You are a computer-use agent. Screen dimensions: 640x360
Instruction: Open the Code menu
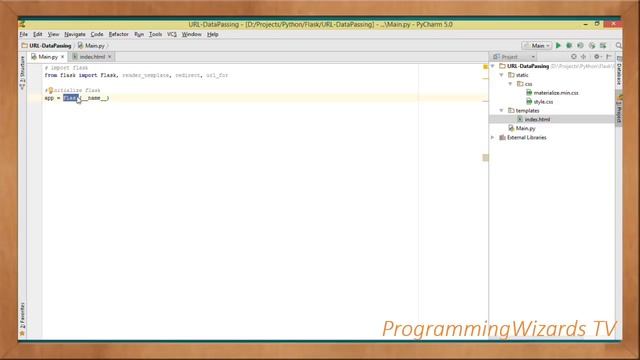[97, 34]
